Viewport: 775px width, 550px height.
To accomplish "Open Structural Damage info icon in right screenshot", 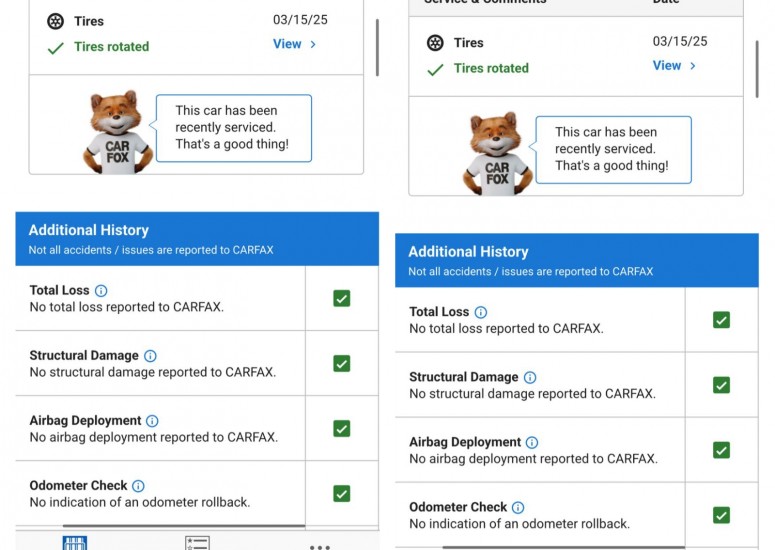I will pyautogui.click(x=530, y=378).
